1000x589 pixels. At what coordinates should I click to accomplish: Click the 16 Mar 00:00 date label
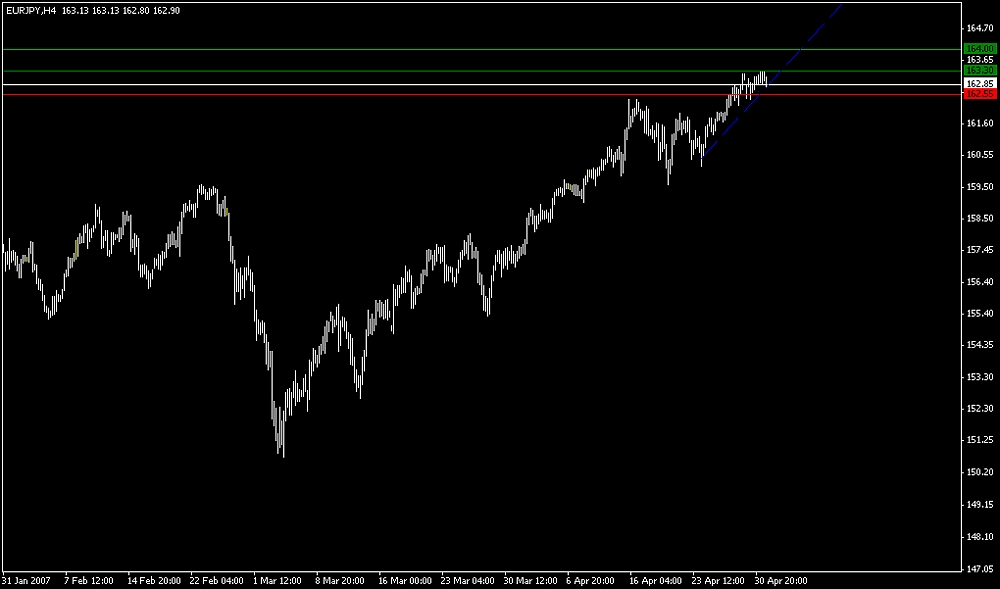404,581
